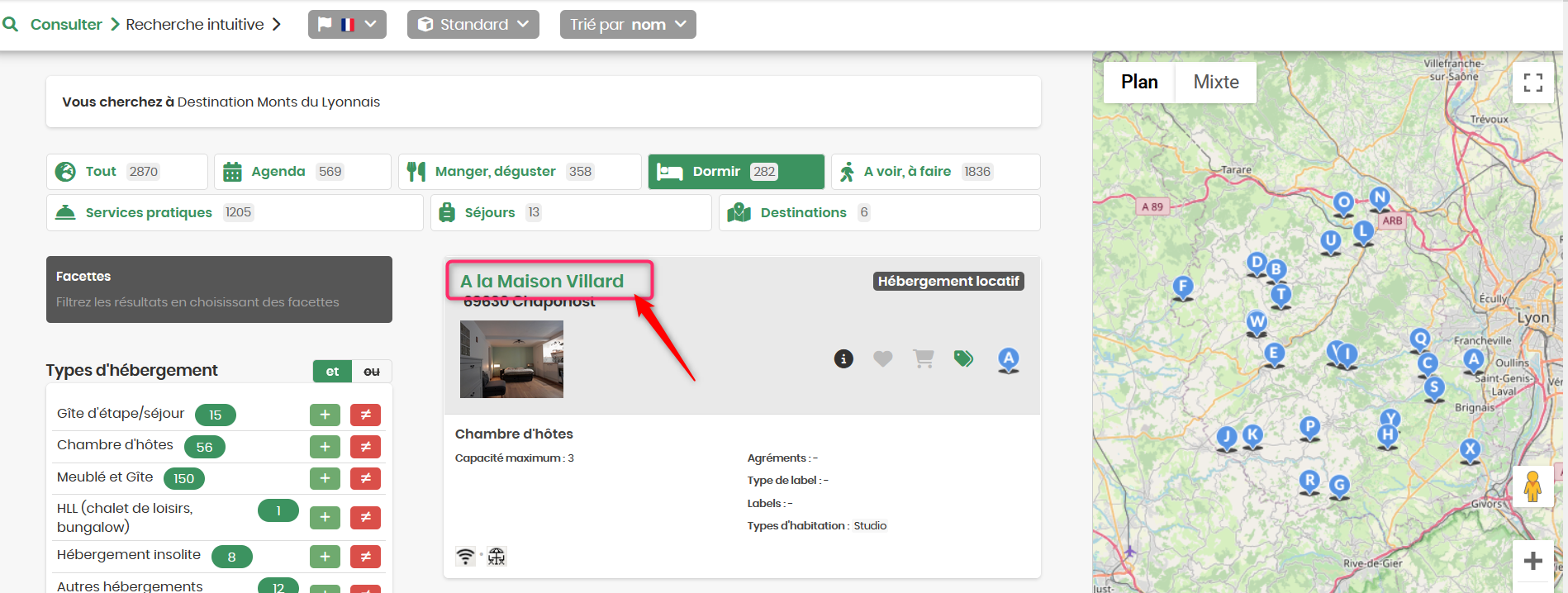The width and height of the screenshot is (1568, 593).
Task: Click map marker Q
Action: (x=1420, y=339)
